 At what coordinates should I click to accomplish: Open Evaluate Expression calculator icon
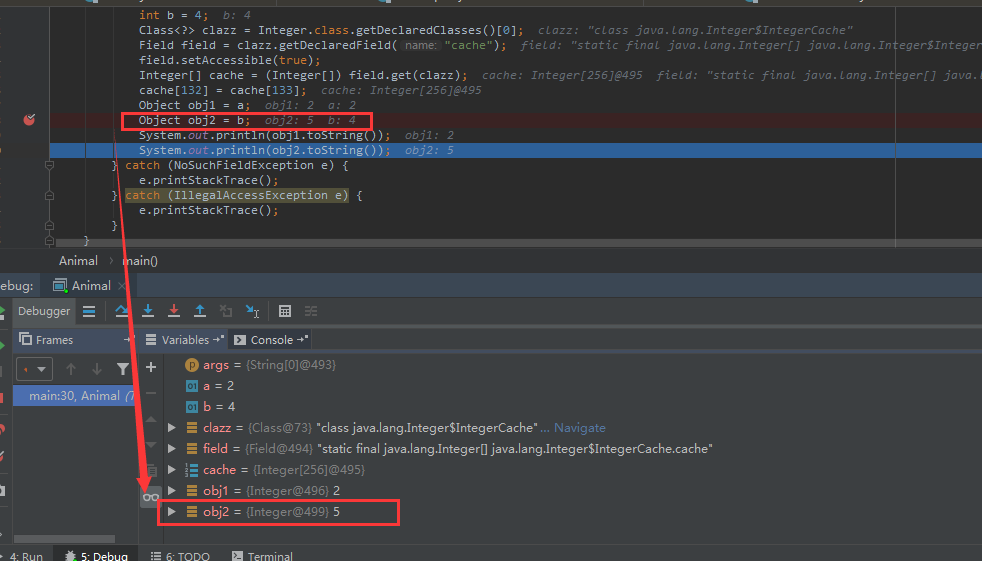click(285, 311)
